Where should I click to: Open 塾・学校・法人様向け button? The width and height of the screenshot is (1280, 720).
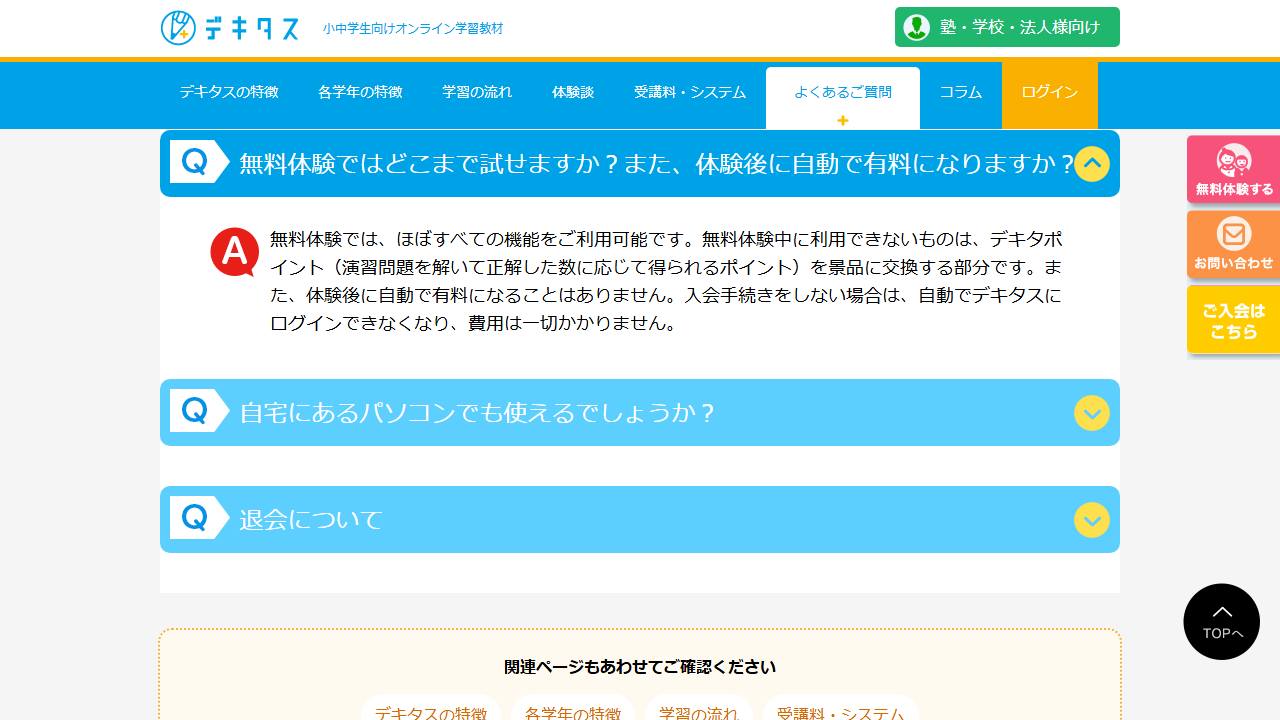[1007, 27]
